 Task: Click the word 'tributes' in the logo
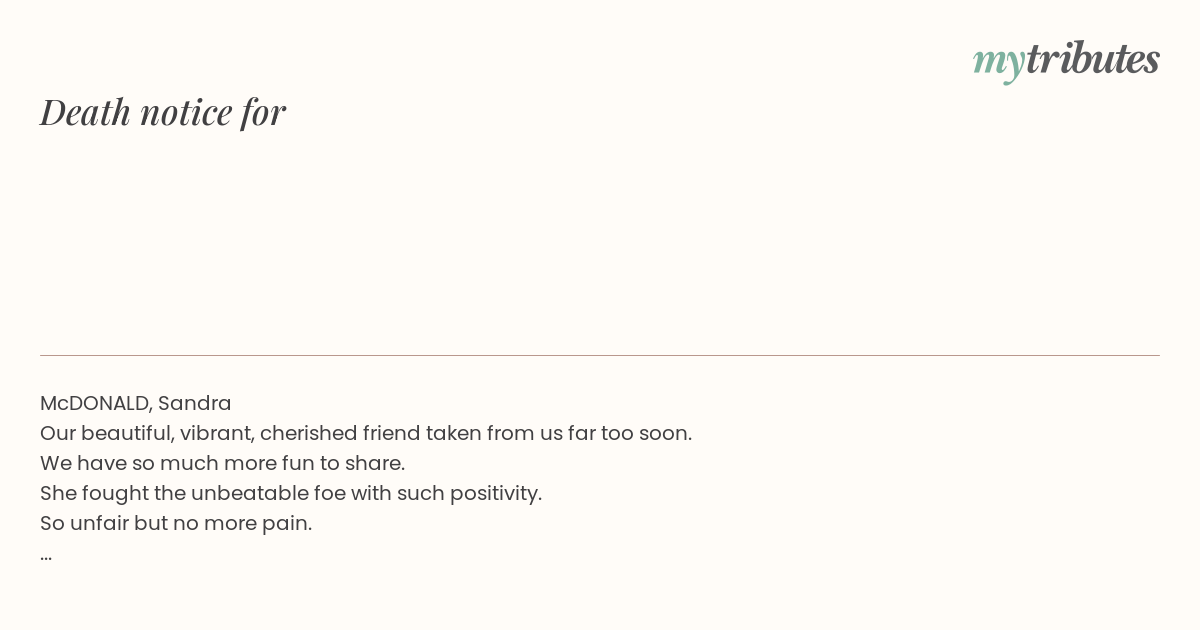(1093, 58)
